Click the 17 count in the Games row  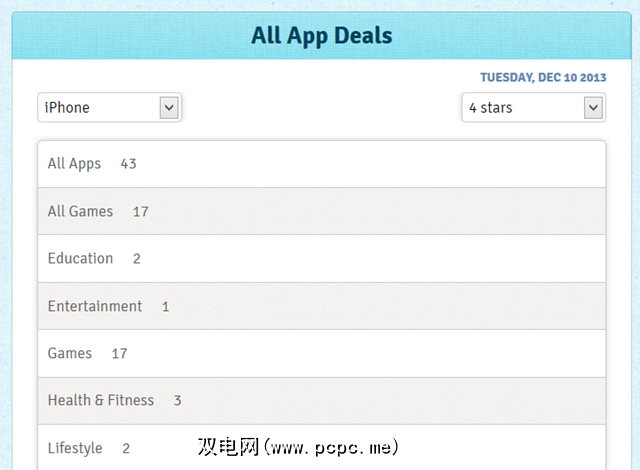[x=120, y=354]
